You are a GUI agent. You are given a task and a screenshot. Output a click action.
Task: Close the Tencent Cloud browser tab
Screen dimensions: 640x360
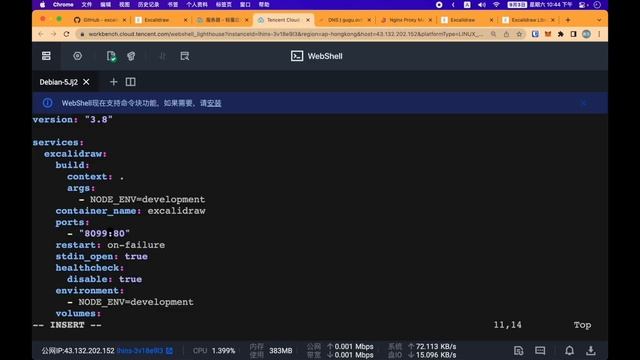(x=308, y=20)
